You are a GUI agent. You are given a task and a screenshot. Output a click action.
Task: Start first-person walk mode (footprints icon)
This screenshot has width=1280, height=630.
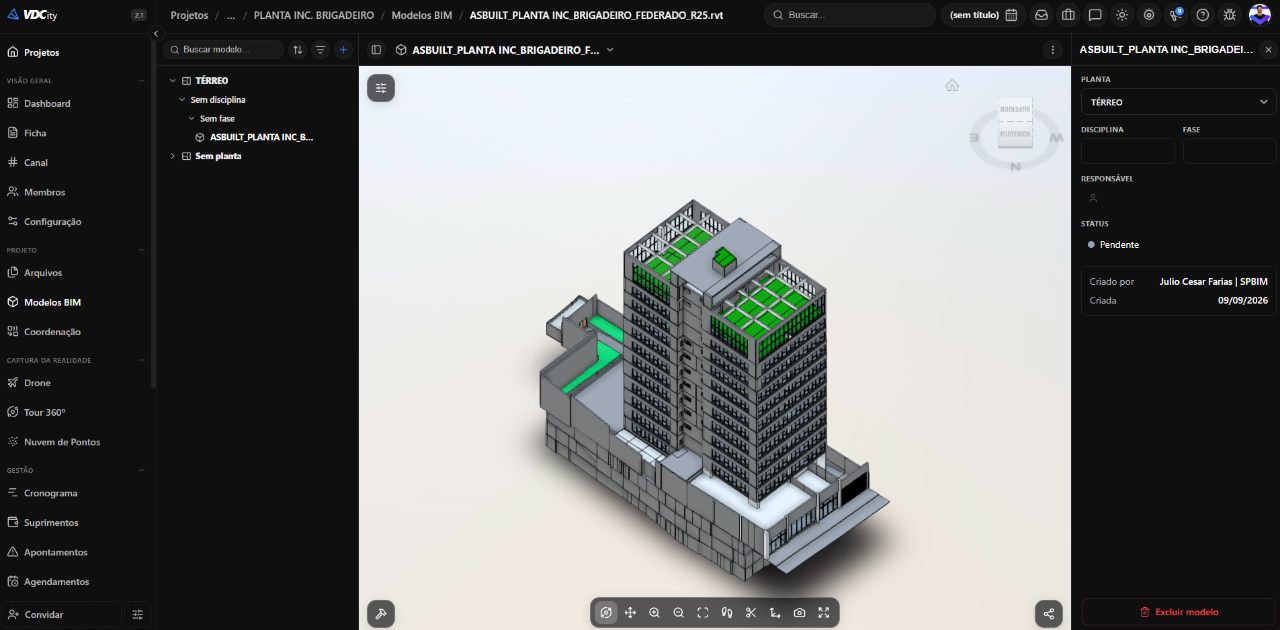[x=727, y=613]
